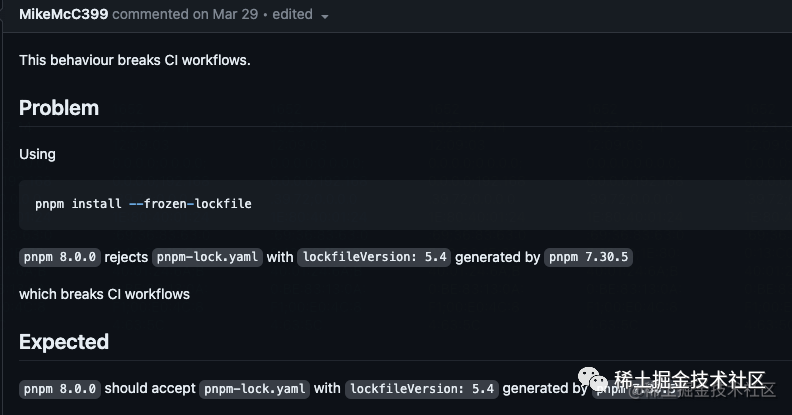Open MikeMcC399's profile link
The width and height of the screenshot is (792, 415).
[x=64, y=14]
